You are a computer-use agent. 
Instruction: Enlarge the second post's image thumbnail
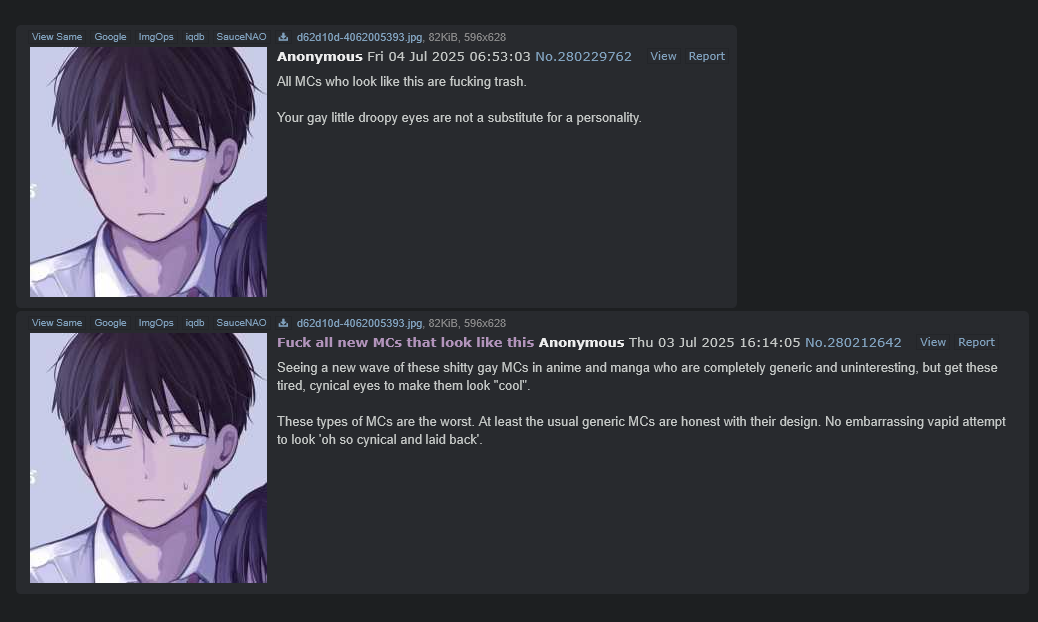148,458
